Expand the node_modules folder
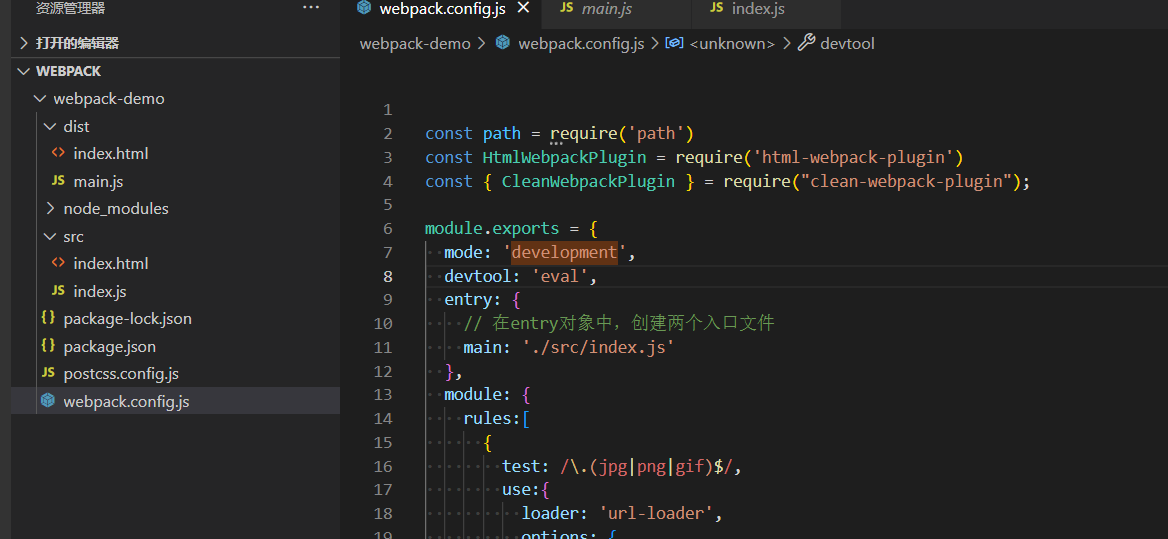The height and width of the screenshot is (539, 1168). tap(51, 208)
